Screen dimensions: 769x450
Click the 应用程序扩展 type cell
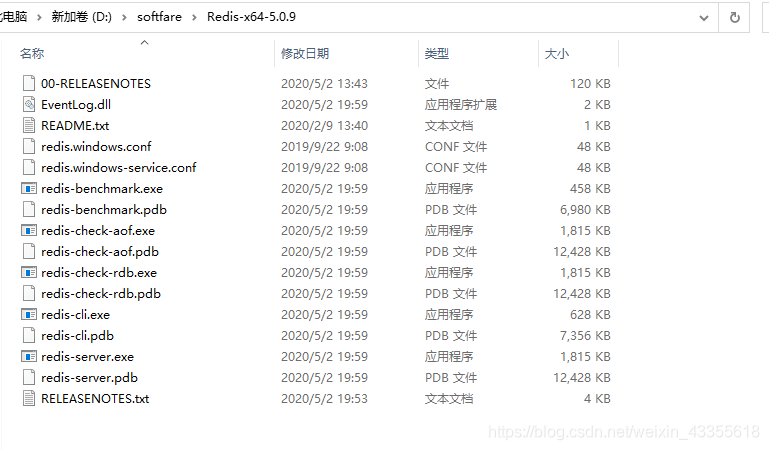click(461, 105)
